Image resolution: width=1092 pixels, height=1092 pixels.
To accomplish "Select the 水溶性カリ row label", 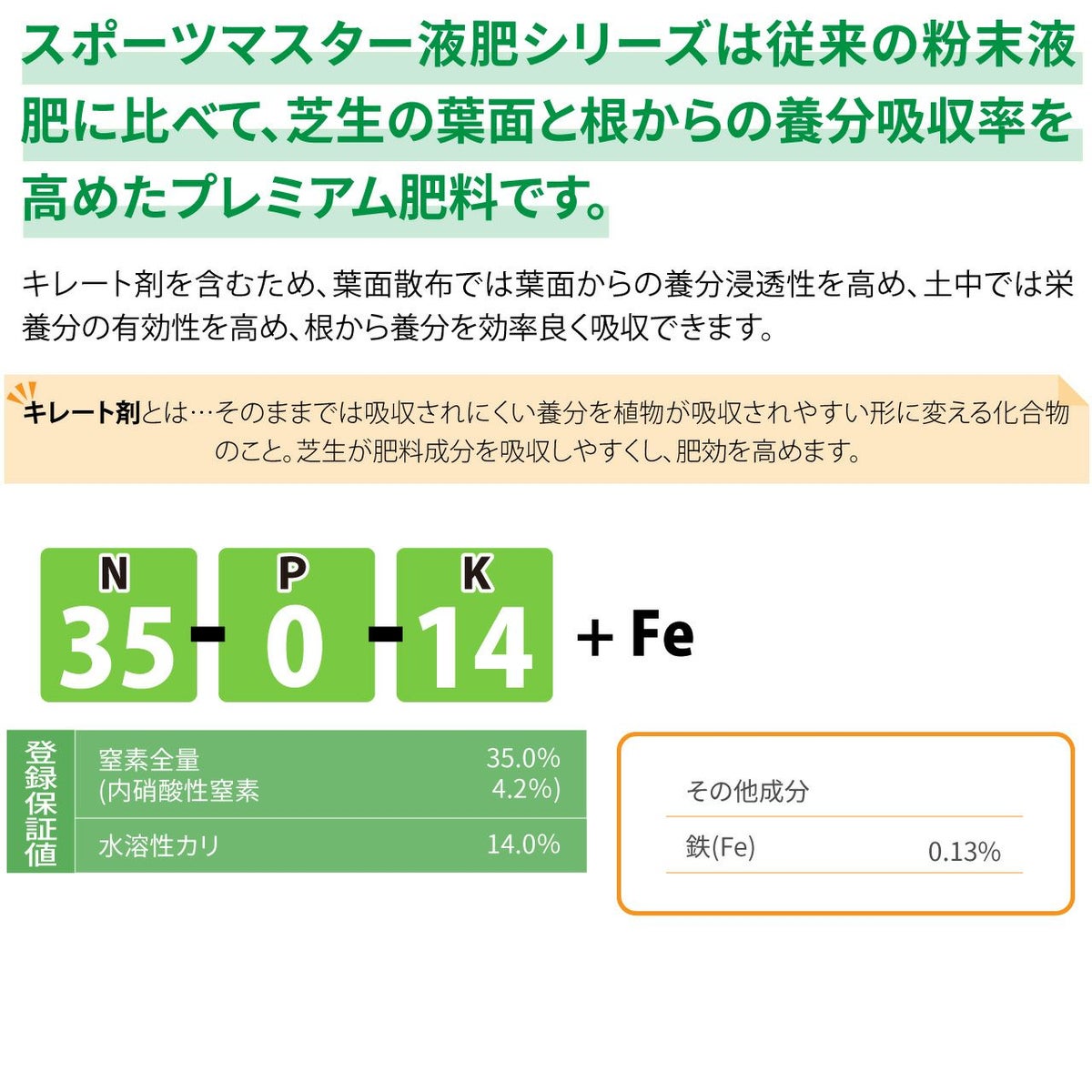I will coord(159,845).
